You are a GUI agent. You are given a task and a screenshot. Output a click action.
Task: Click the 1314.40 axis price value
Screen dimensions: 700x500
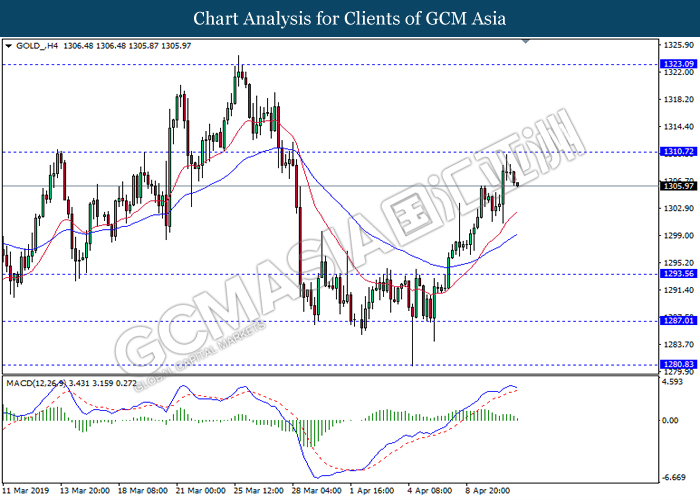point(679,127)
